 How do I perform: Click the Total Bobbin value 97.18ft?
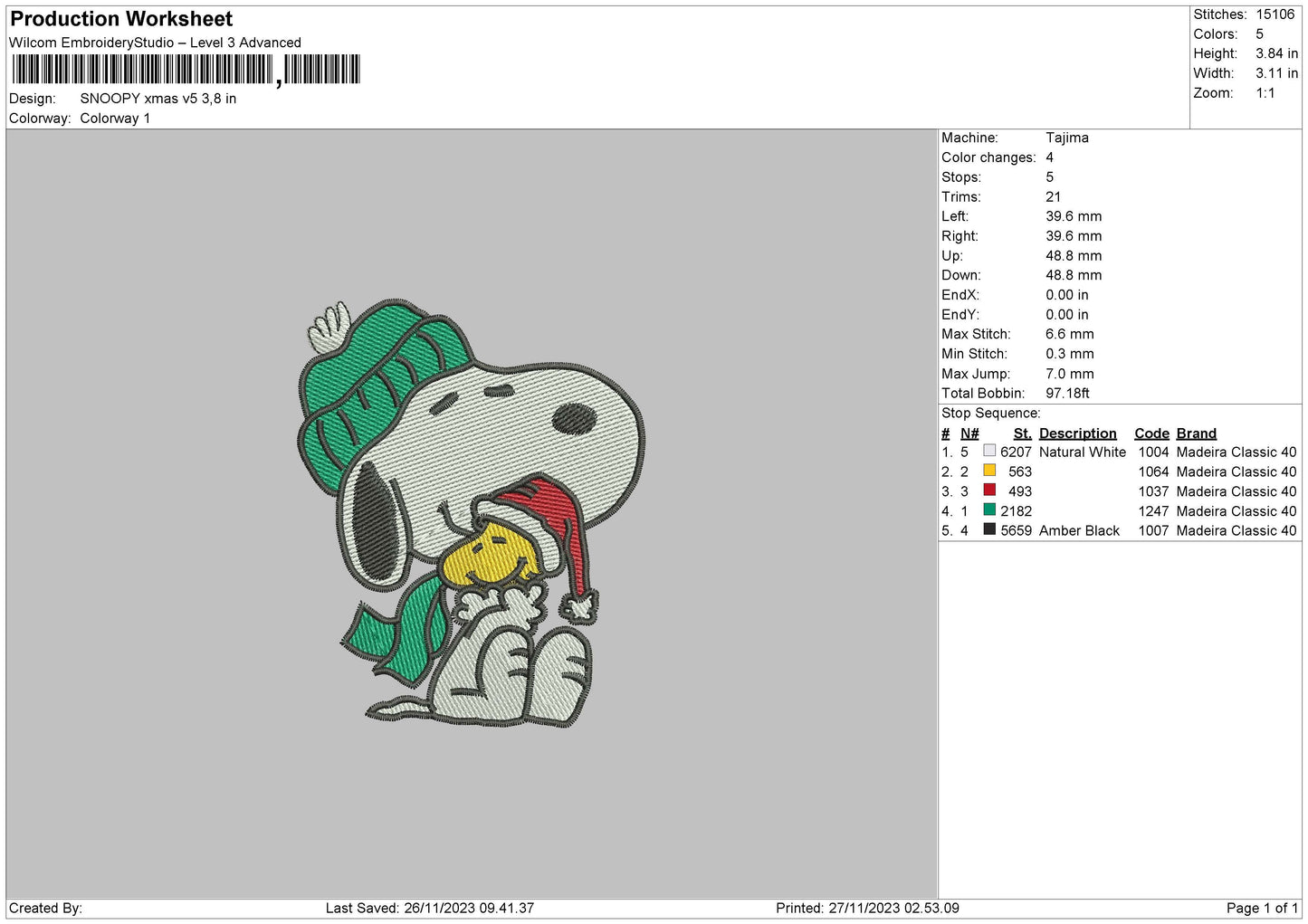point(1067,394)
